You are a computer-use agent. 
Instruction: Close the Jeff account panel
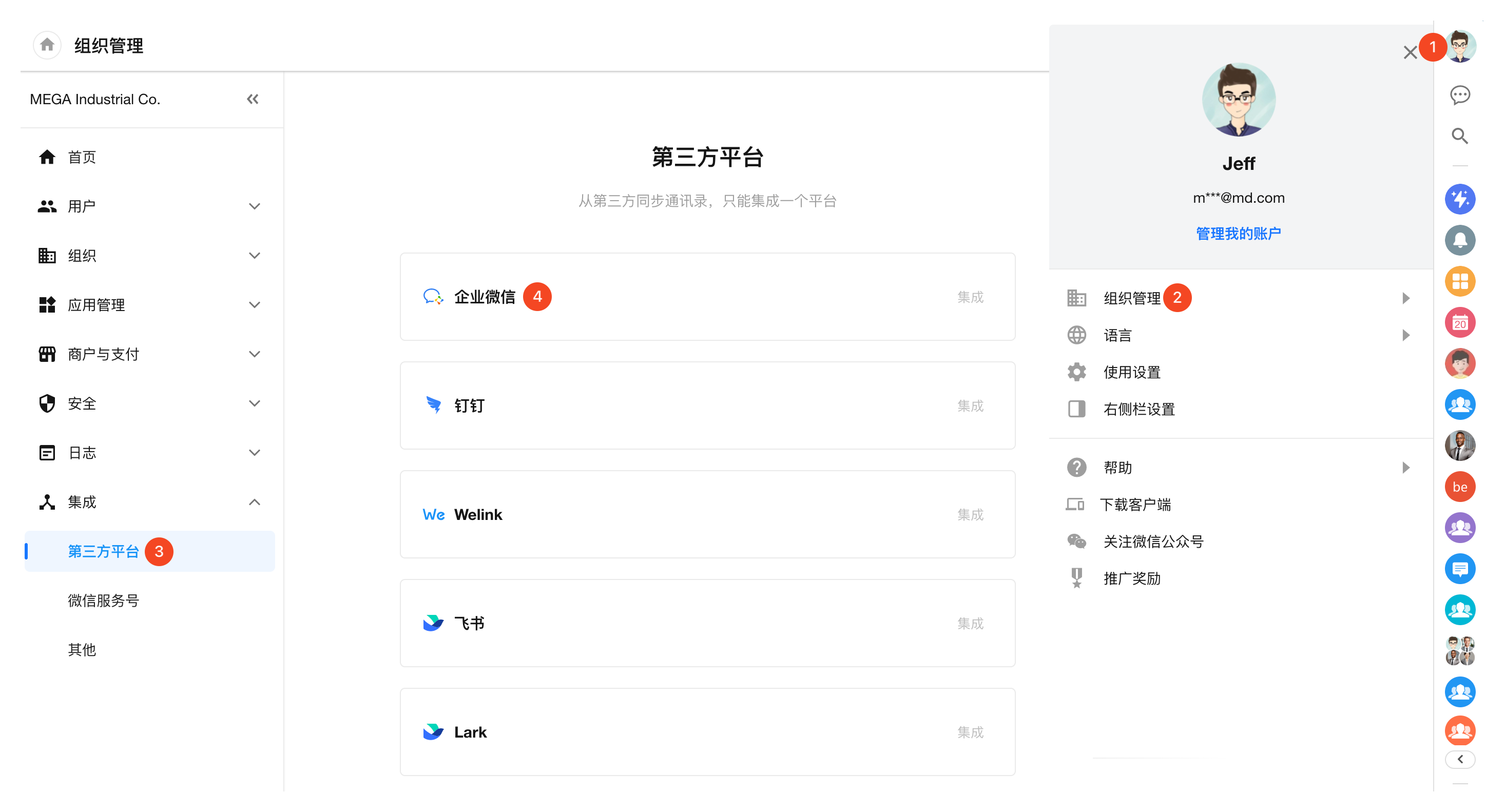1410,53
